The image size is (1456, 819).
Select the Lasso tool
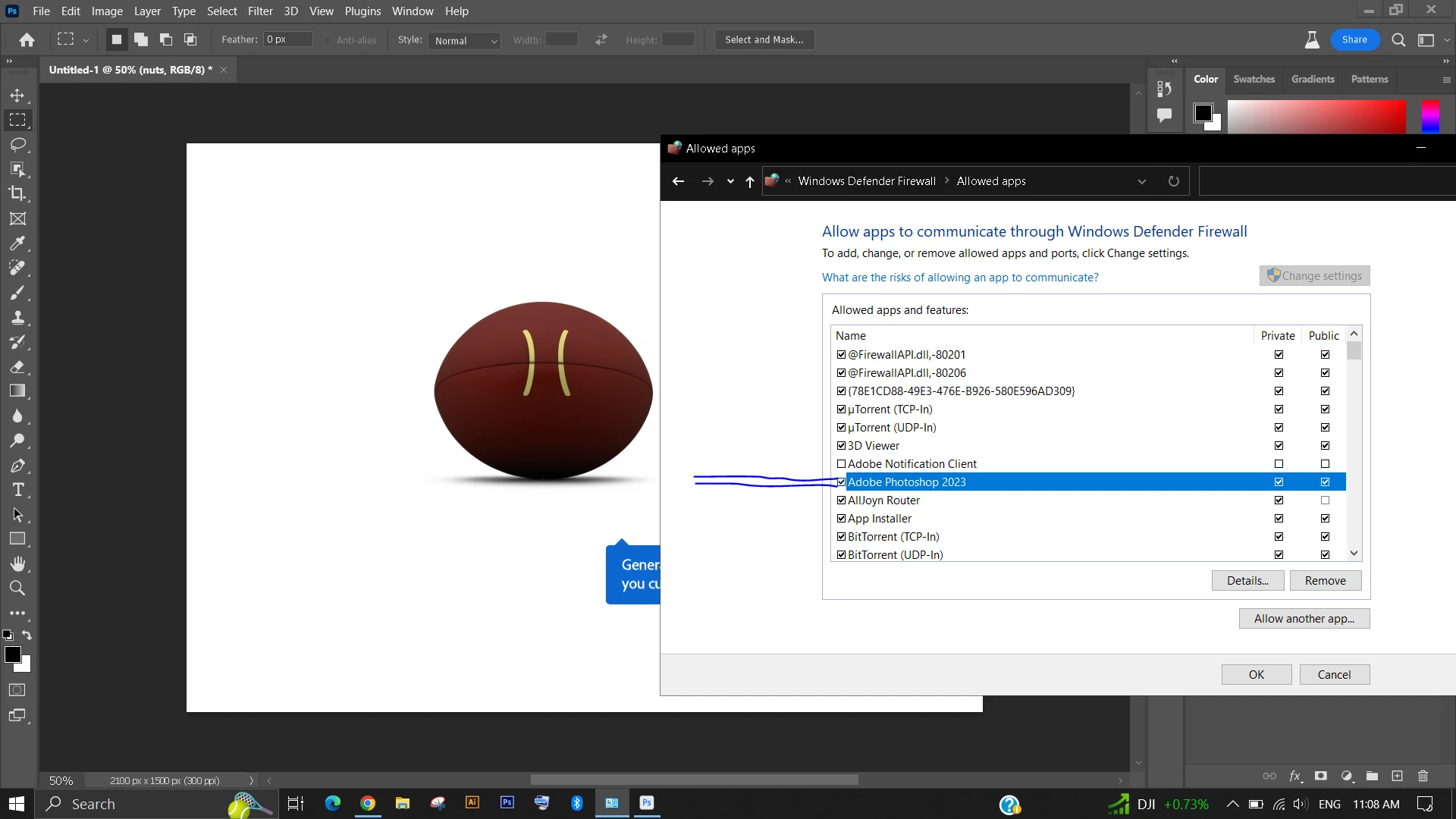point(17,145)
